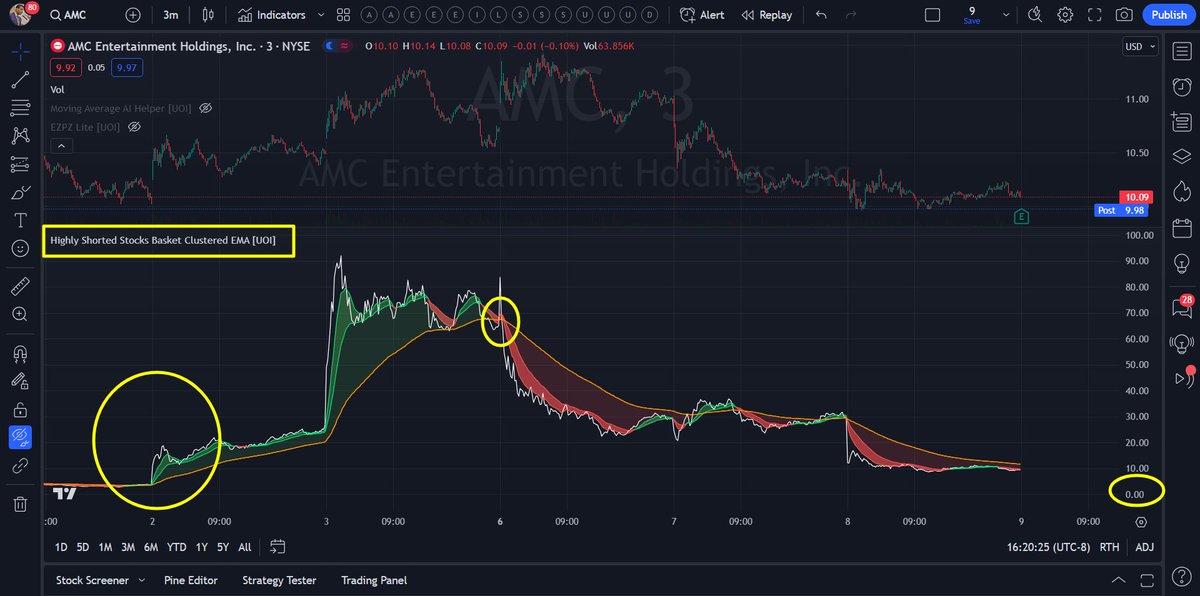
Task: Remove drawings with the trash icon
Action: tap(20, 504)
